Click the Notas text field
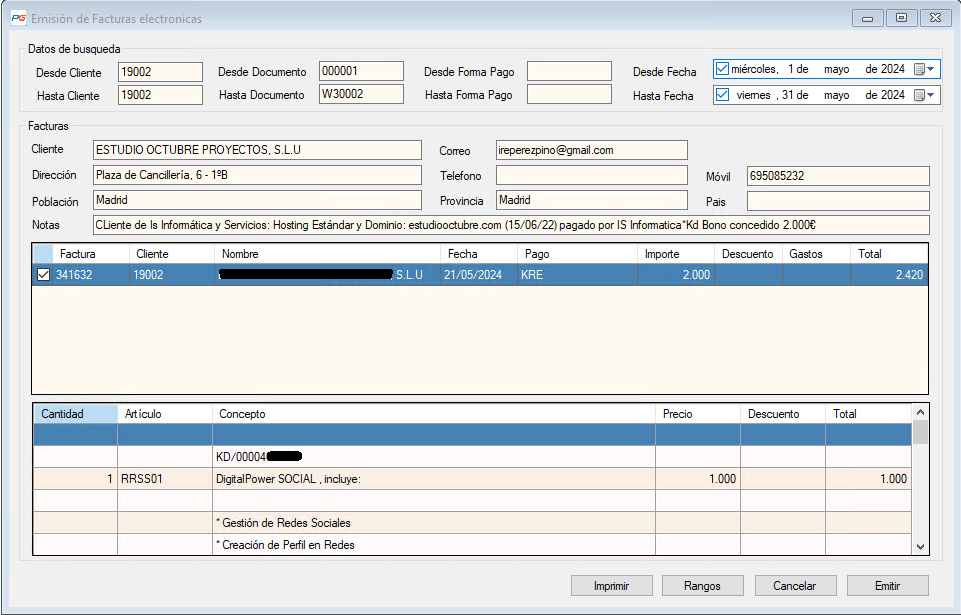Image resolution: width=961 pixels, height=615 pixels. (511, 225)
